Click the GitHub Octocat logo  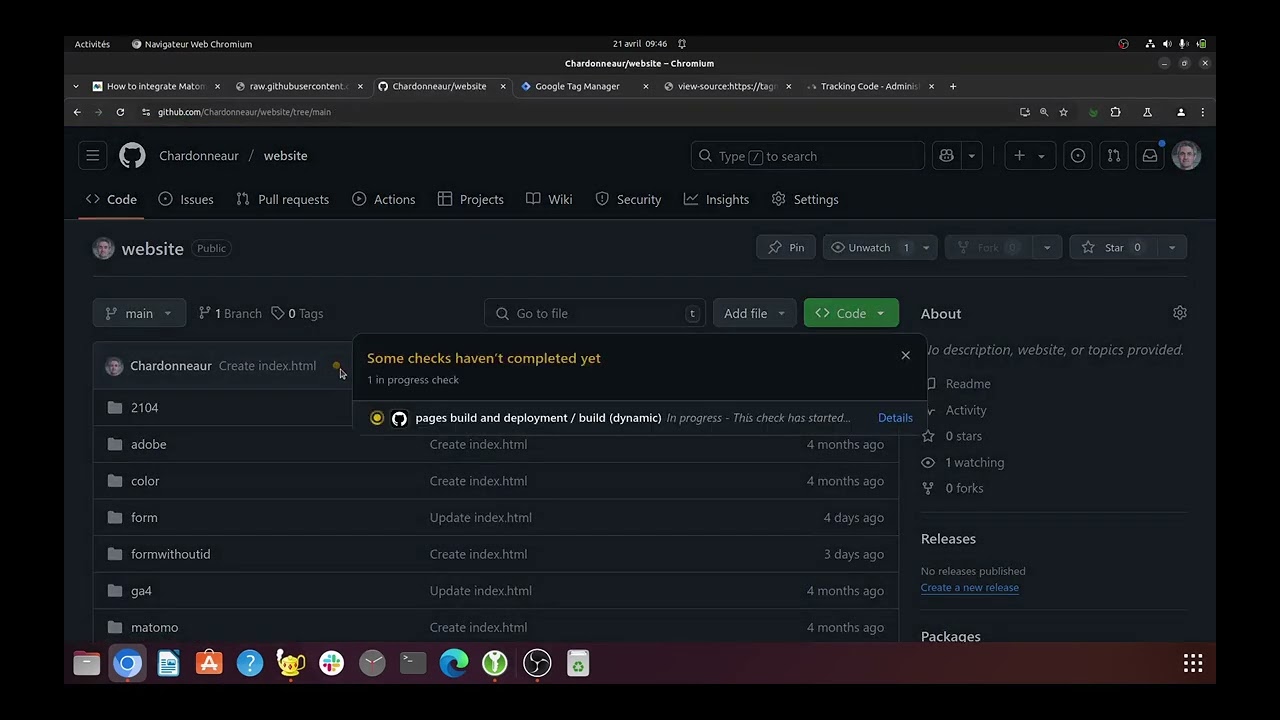132,156
